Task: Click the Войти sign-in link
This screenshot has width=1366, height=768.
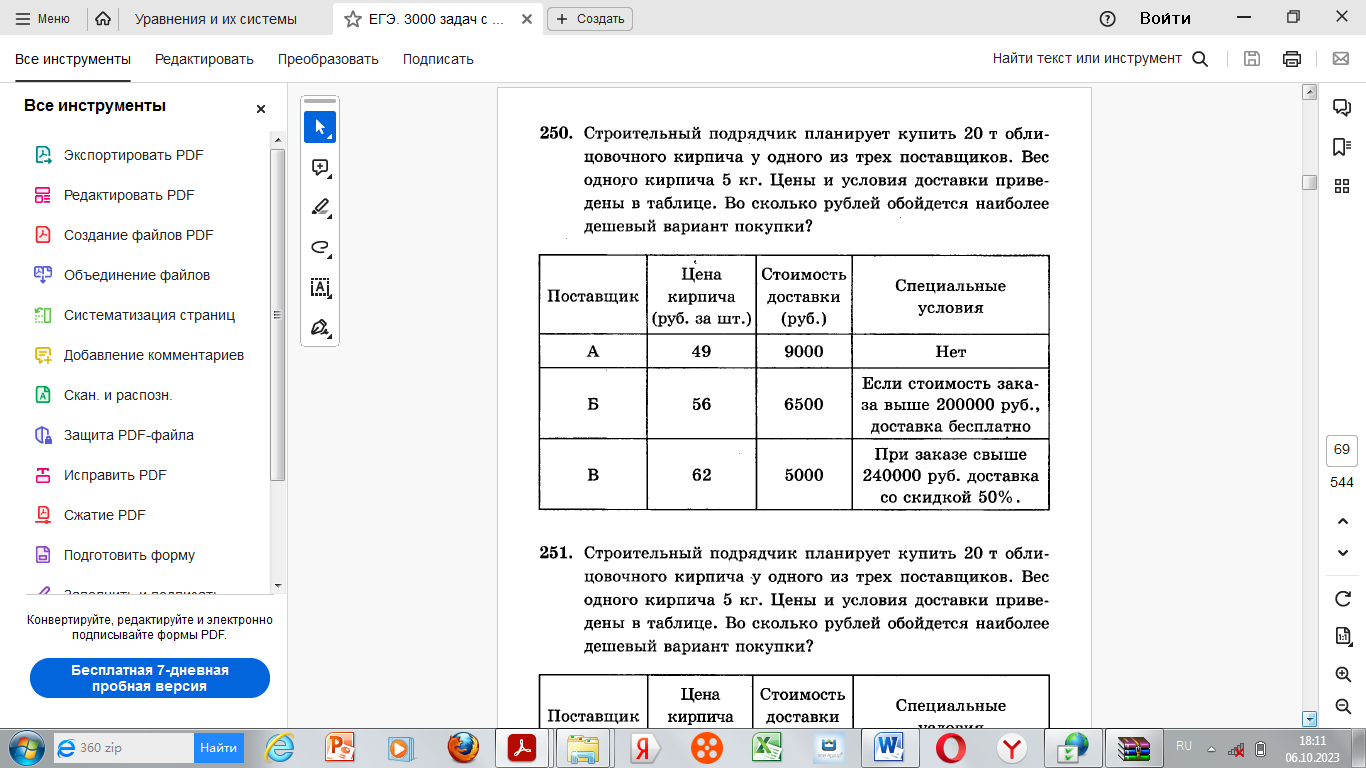Action: pyautogui.click(x=1165, y=18)
